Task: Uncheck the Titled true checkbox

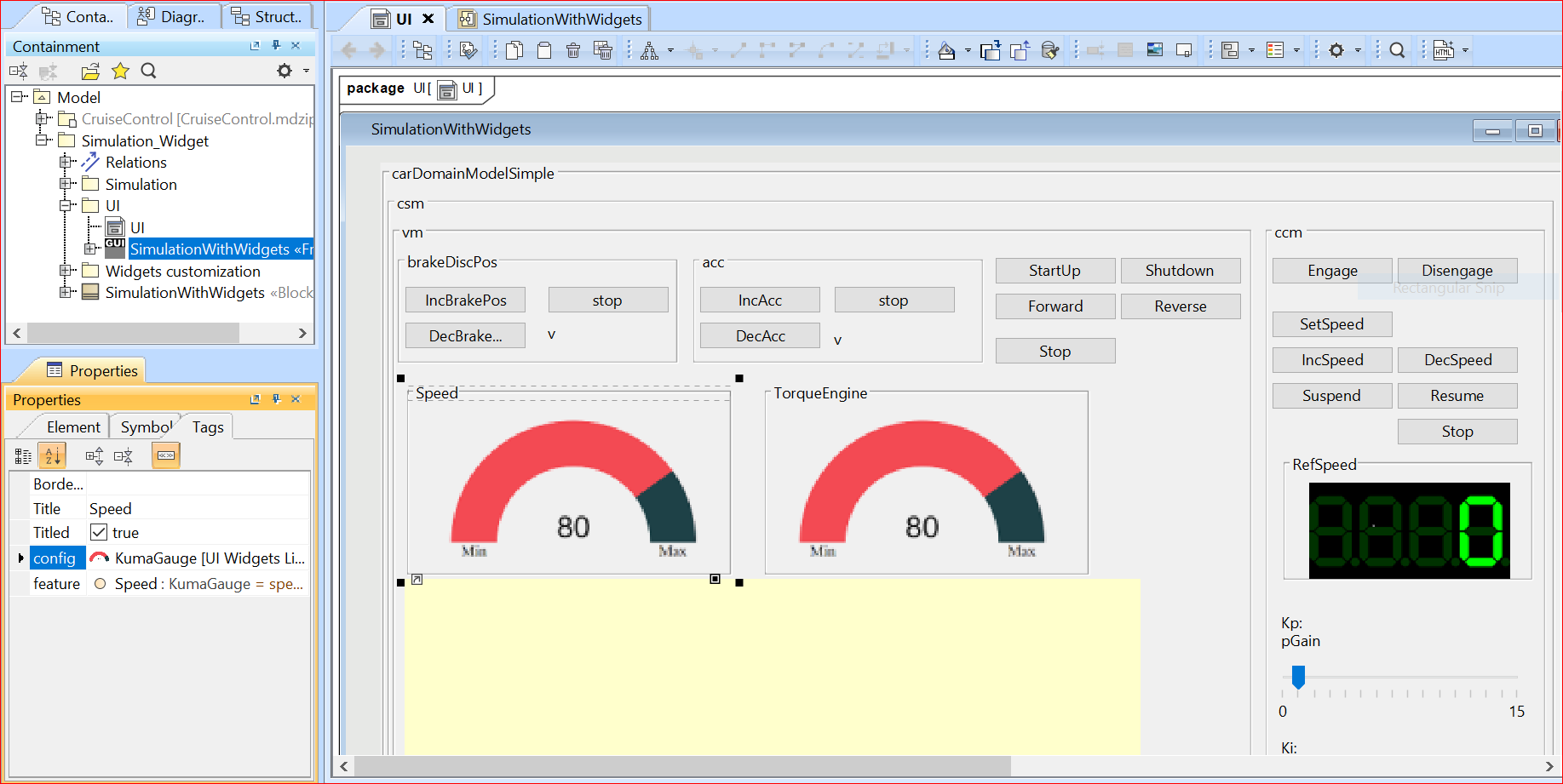Action: 99,533
